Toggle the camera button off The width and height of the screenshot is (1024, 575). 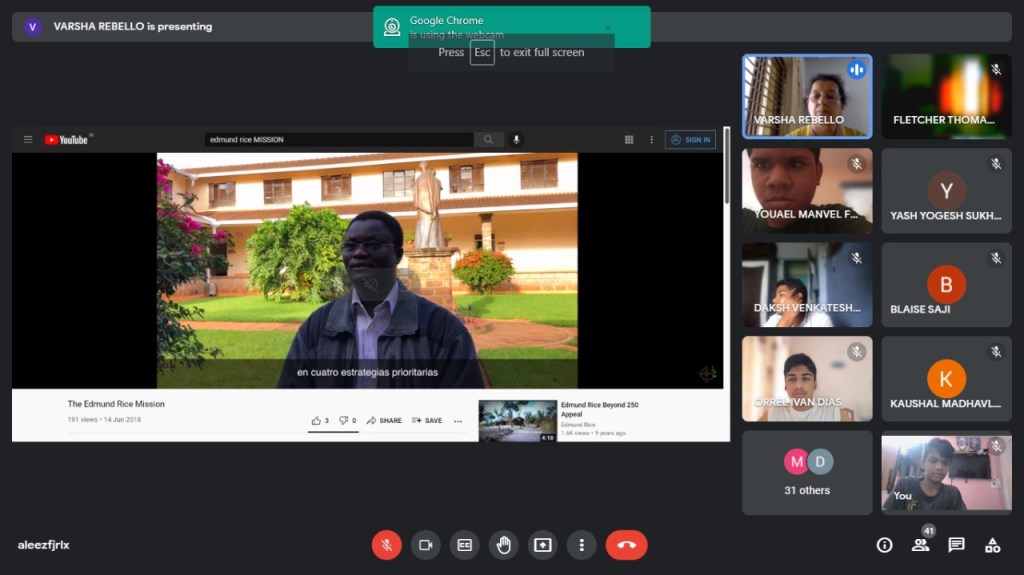click(425, 545)
